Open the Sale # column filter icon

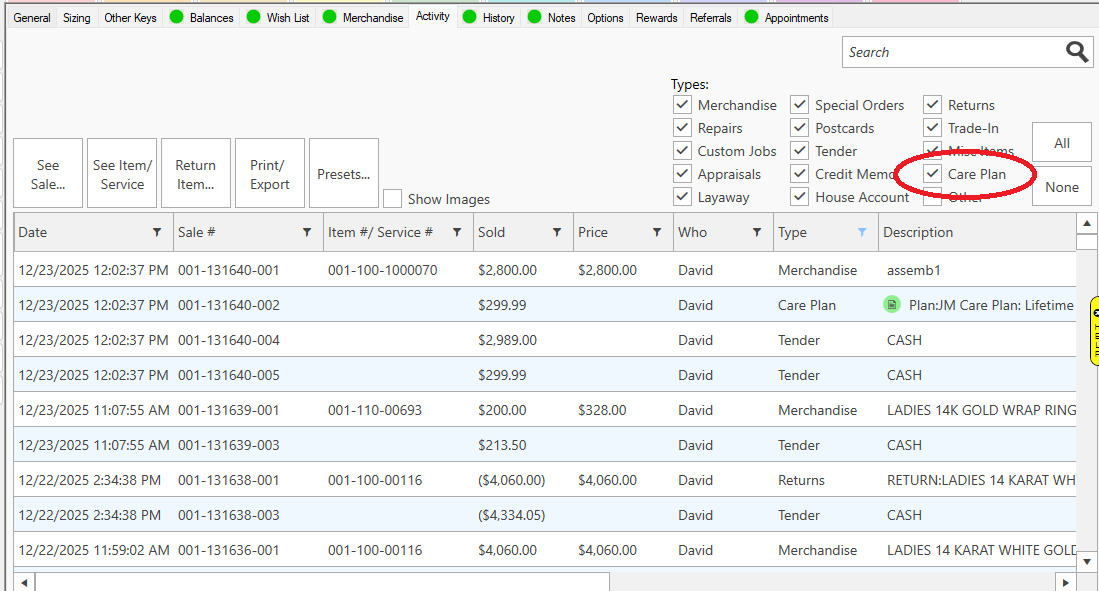pos(307,232)
